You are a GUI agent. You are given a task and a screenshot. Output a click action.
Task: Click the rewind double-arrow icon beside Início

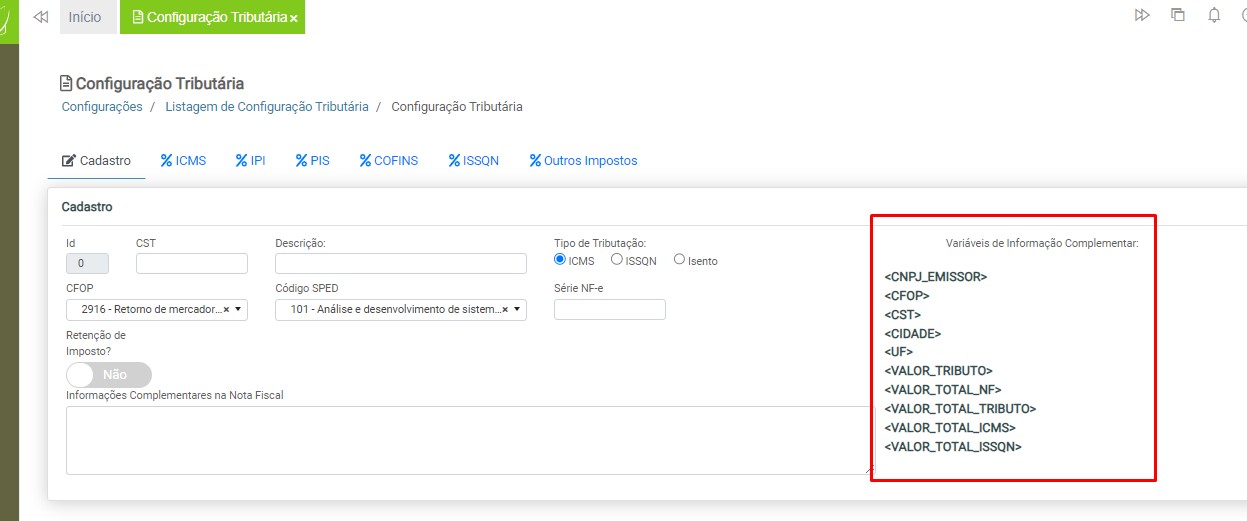click(41, 17)
